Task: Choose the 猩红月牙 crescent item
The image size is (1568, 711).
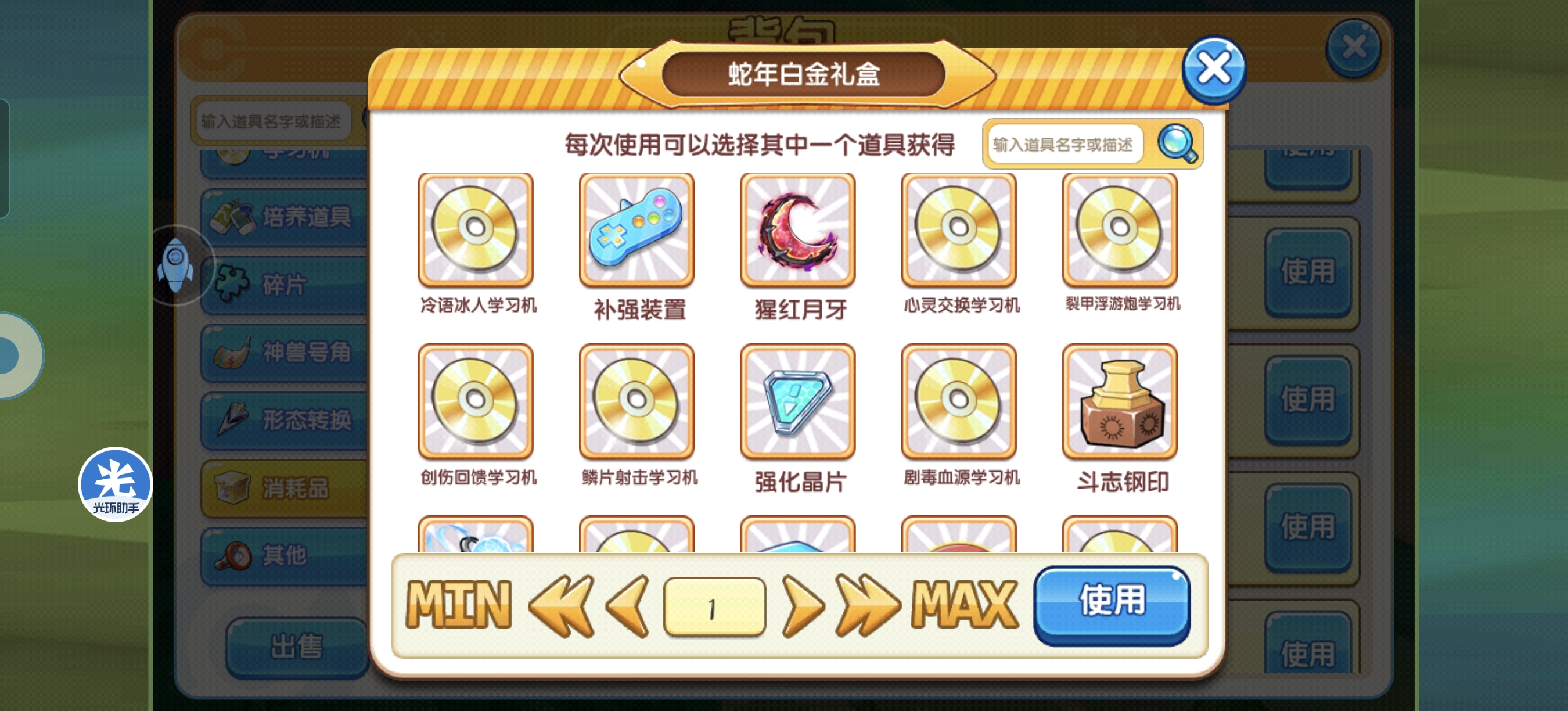Action: click(x=797, y=230)
